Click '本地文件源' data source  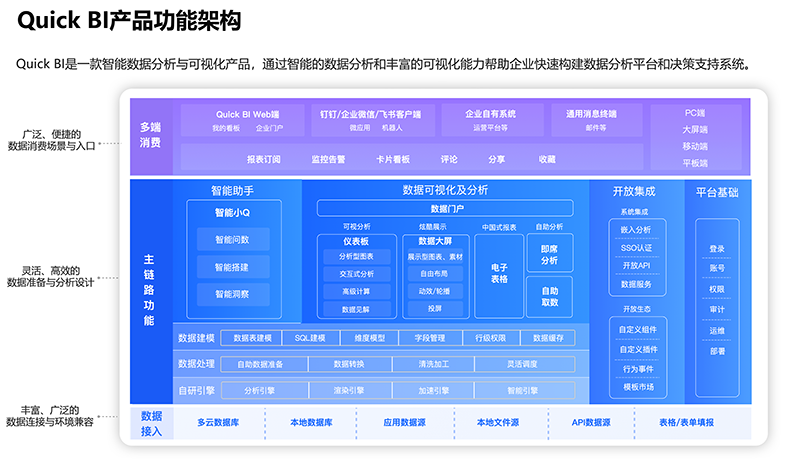pos(498,423)
